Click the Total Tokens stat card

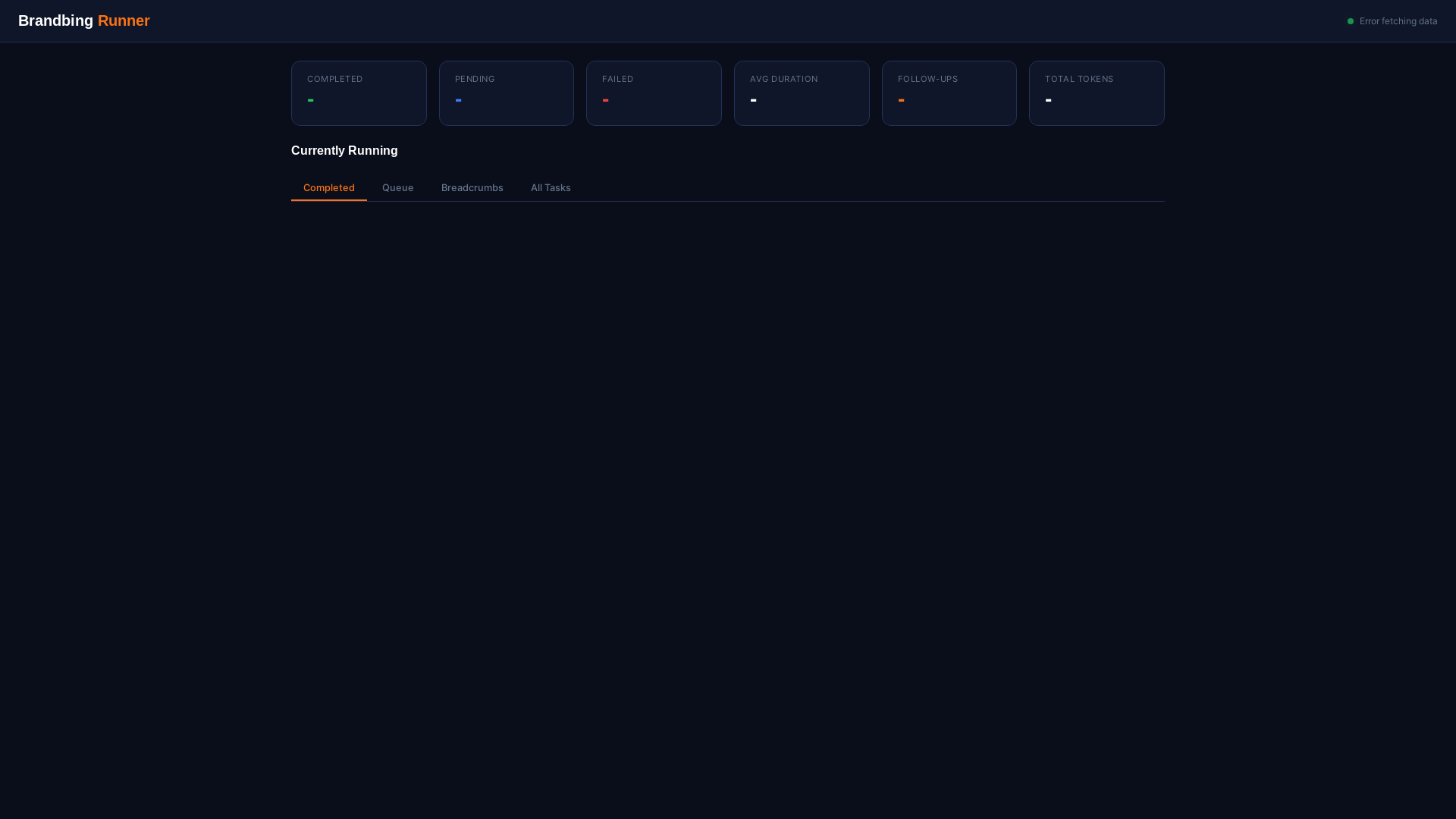[1097, 93]
